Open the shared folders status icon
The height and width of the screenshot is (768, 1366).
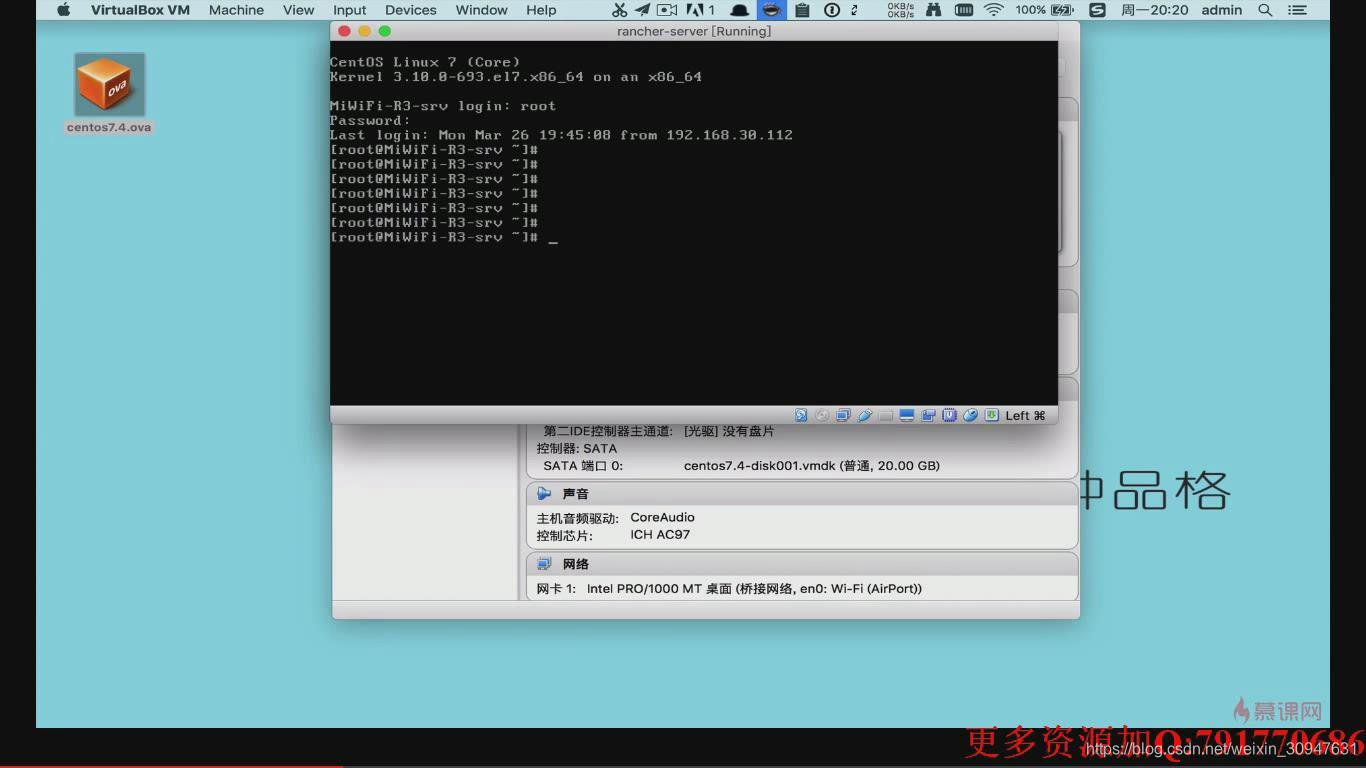[886, 415]
